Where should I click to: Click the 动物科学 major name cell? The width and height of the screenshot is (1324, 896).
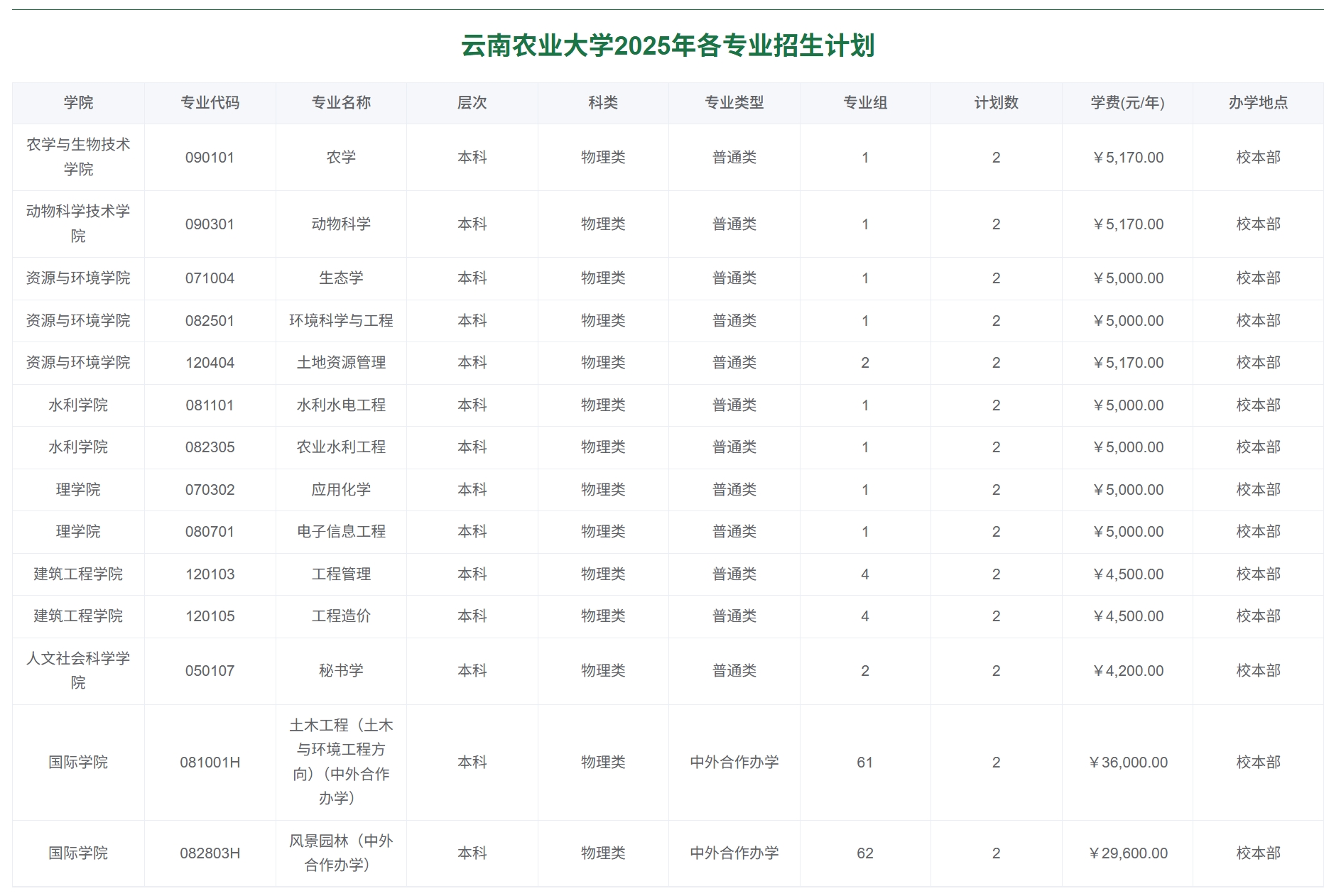341,224
